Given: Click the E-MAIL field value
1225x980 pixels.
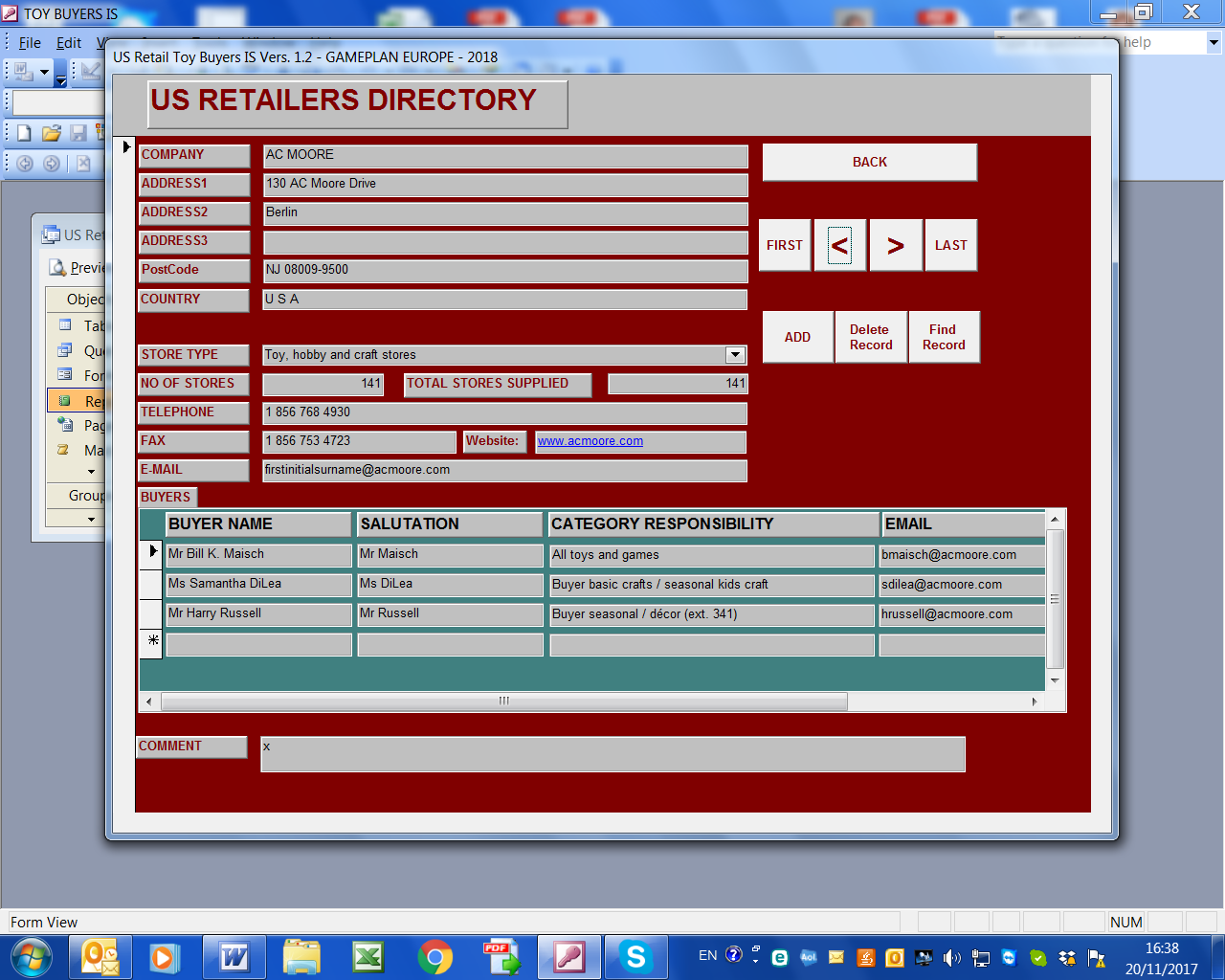Looking at the screenshot, I should point(505,470).
